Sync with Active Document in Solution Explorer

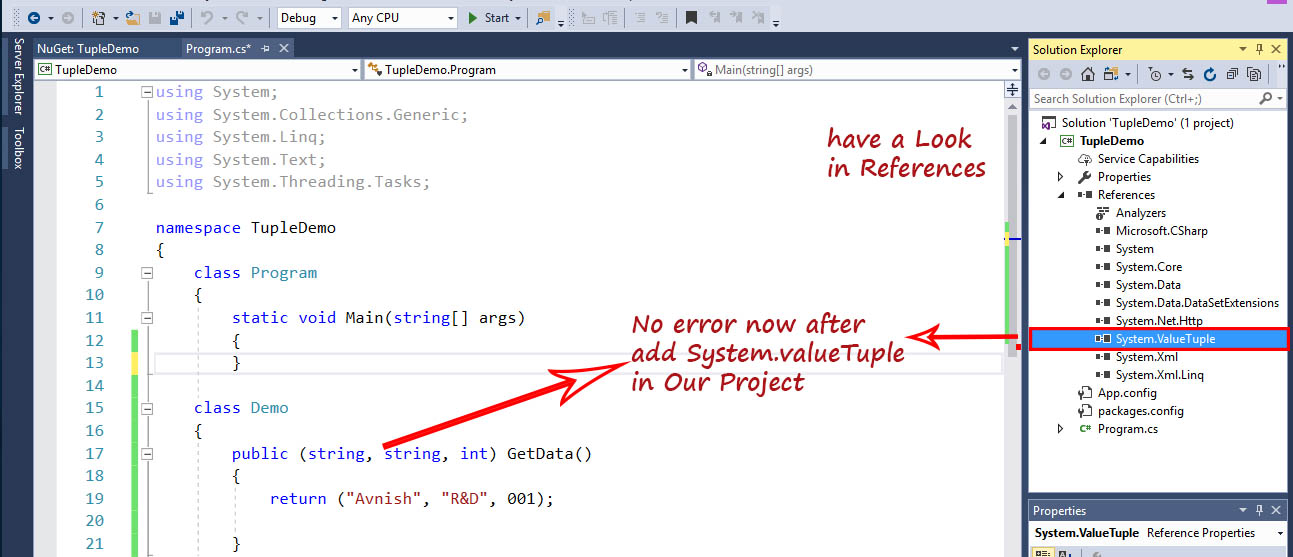tap(1188, 74)
